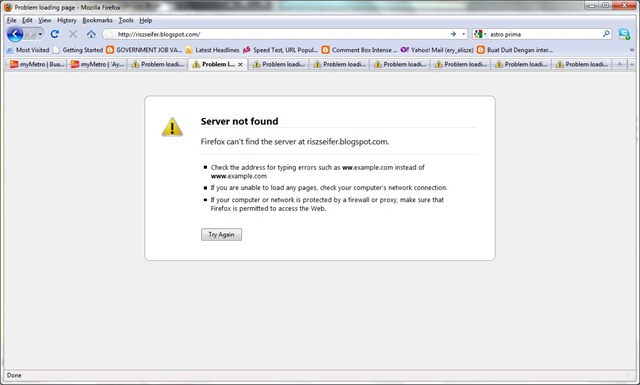The height and width of the screenshot is (385, 640).
Task: Go to the Home page icon
Action: click(x=91, y=34)
